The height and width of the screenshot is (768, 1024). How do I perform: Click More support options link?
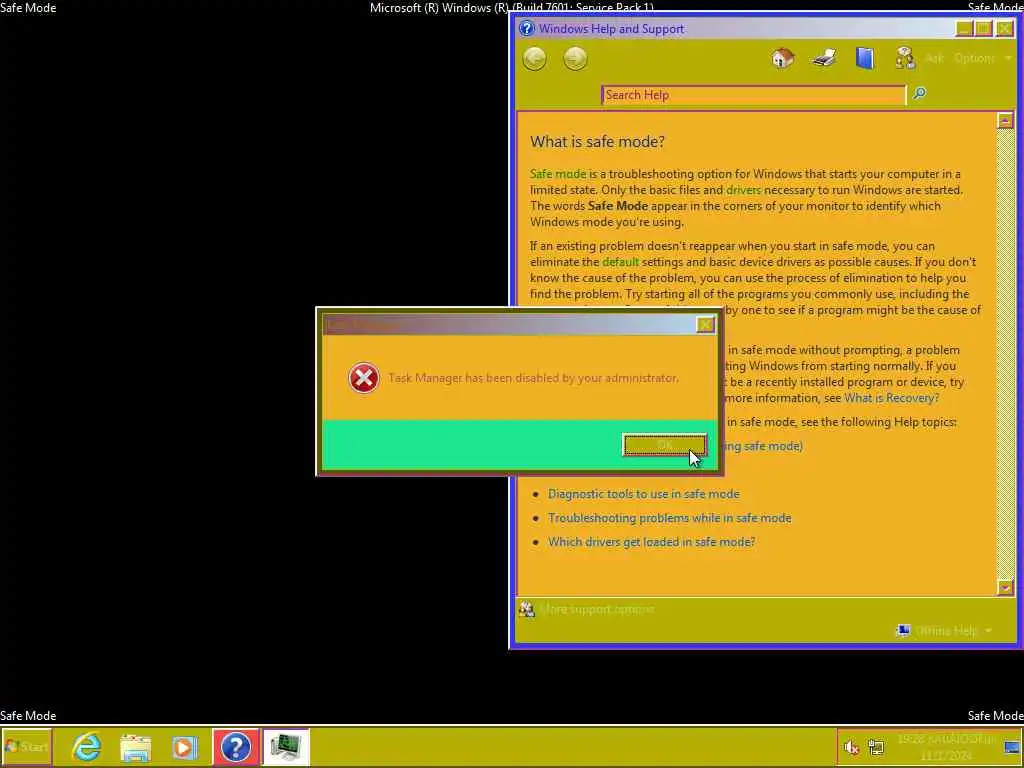[597, 609]
